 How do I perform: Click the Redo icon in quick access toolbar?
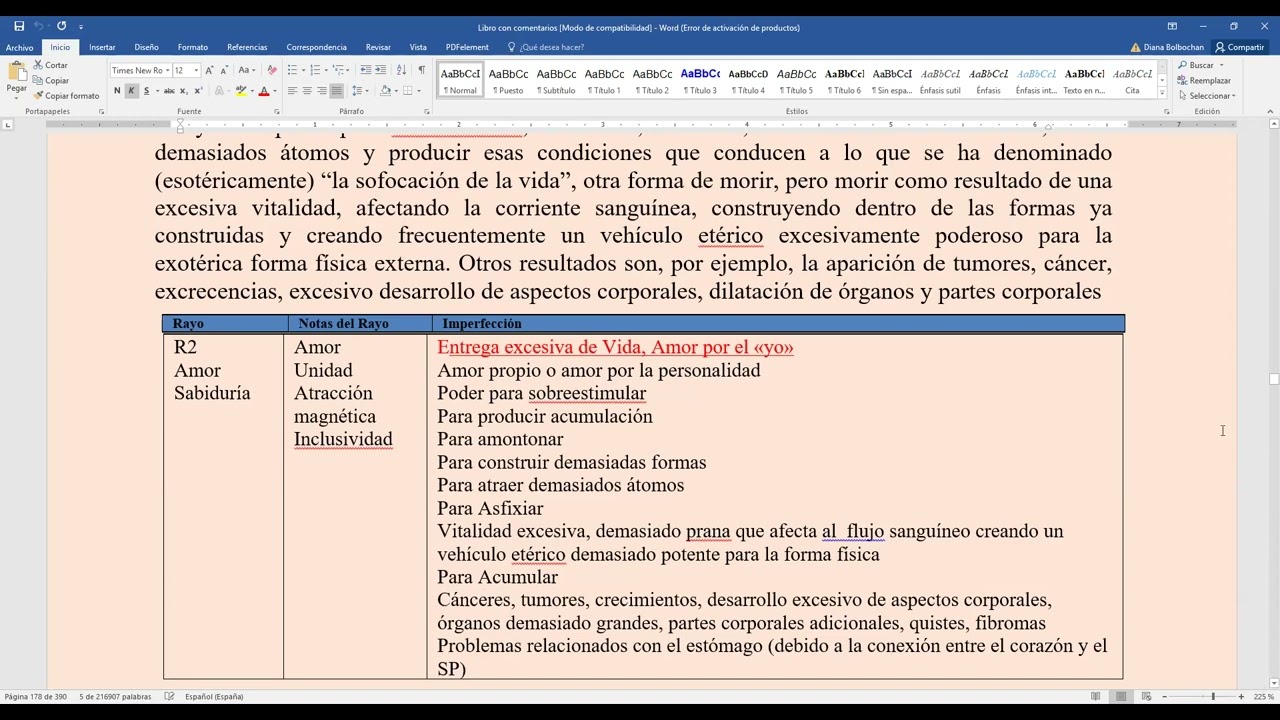(x=61, y=26)
